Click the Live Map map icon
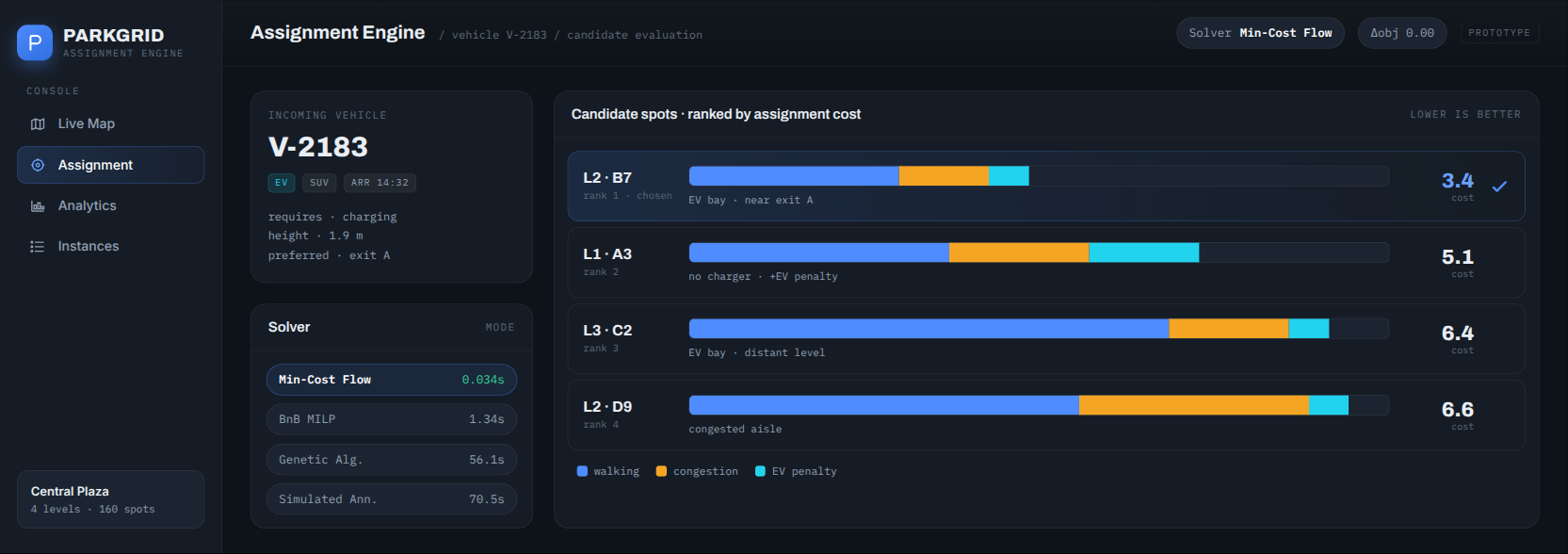 [38, 124]
